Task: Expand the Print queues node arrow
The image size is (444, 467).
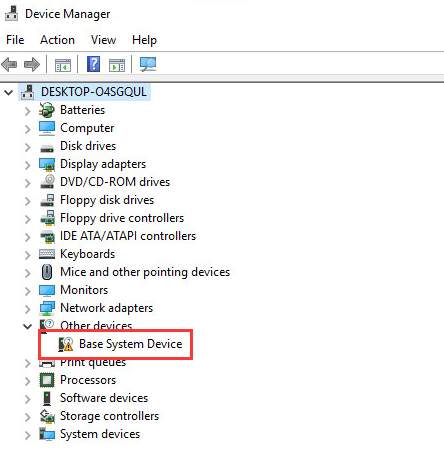Action: pyautogui.click(x=28, y=363)
